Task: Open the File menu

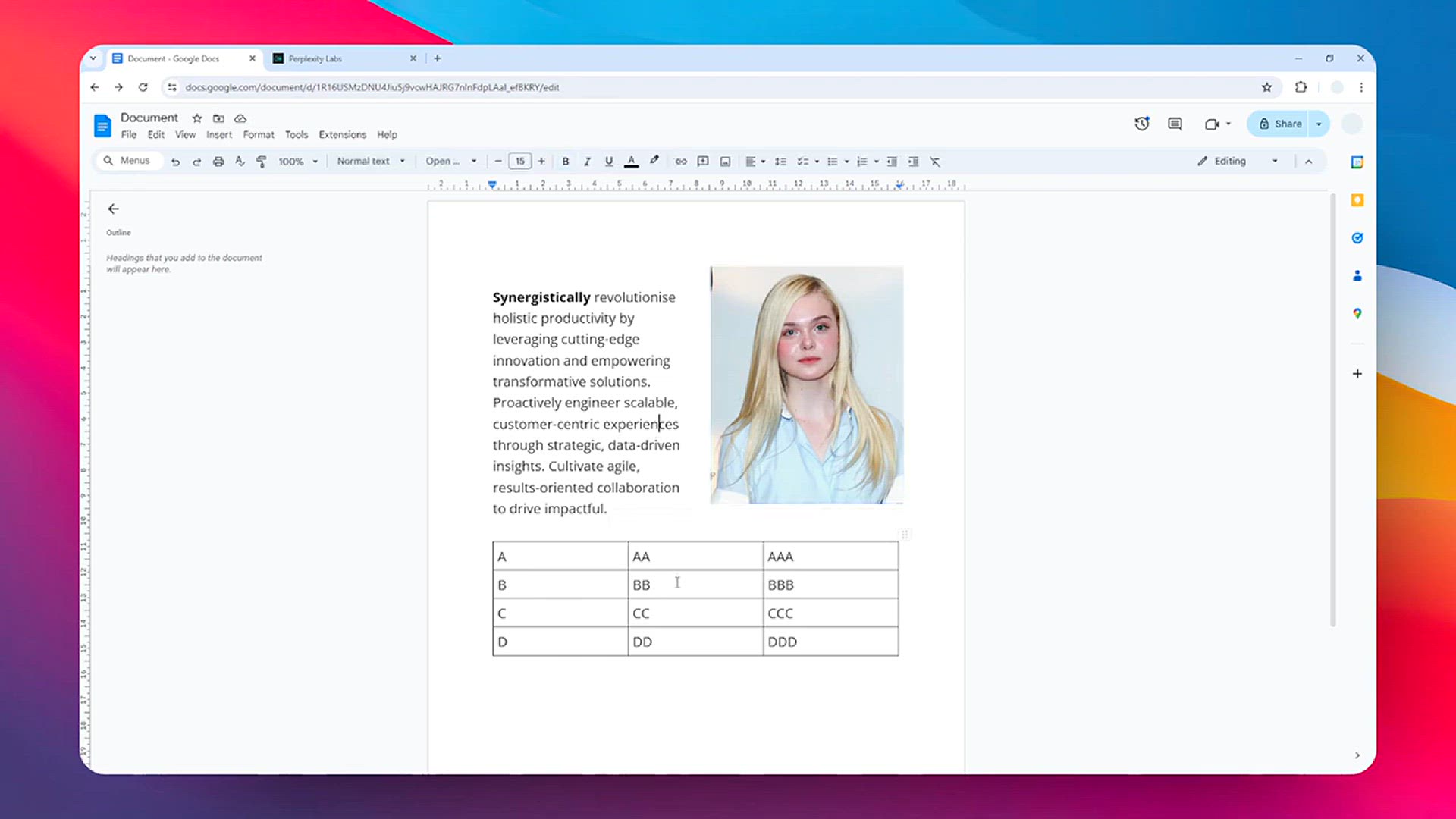Action: click(129, 135)
